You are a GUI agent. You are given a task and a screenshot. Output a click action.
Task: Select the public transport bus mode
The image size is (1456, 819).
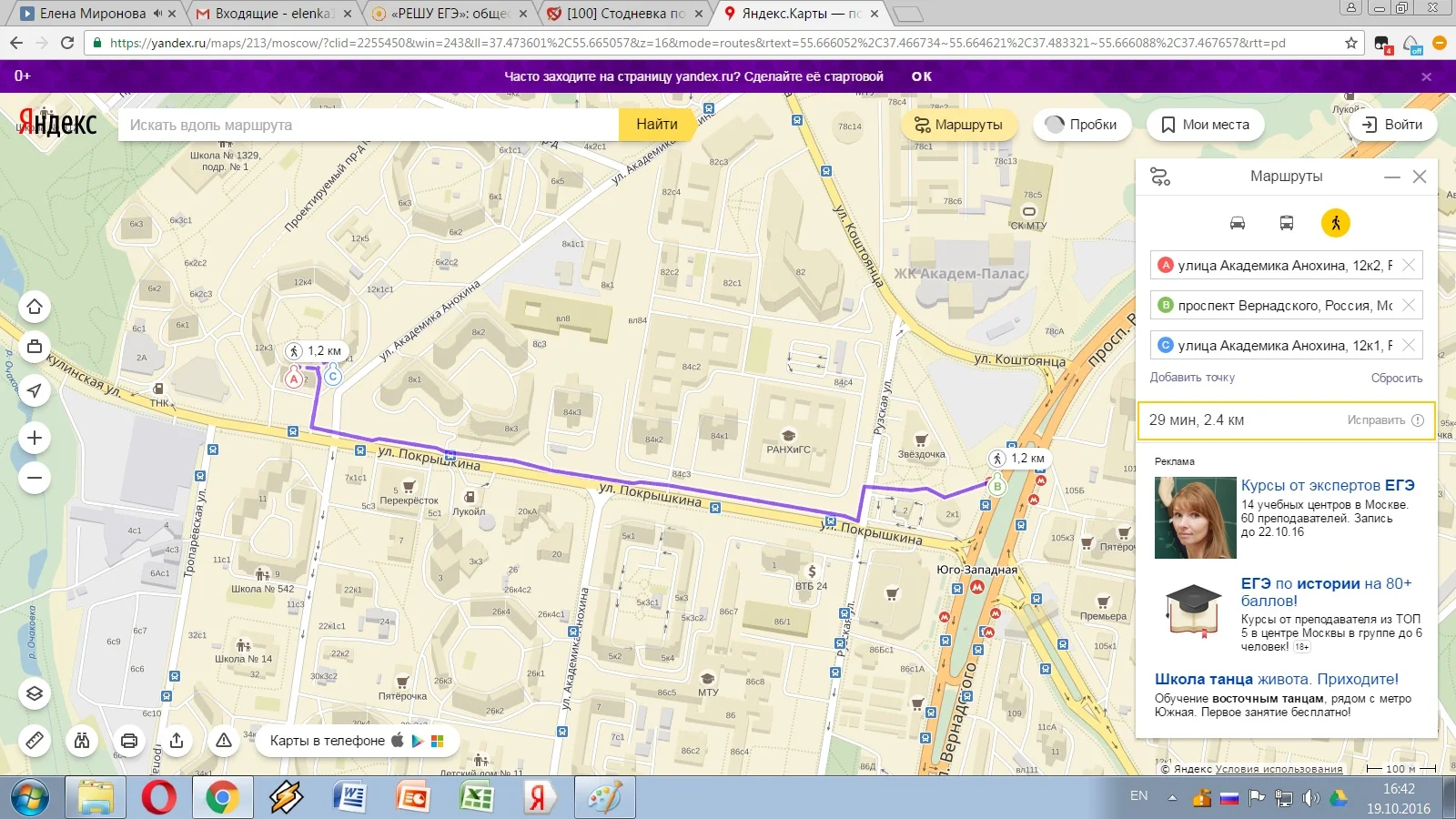point(1287,223)
